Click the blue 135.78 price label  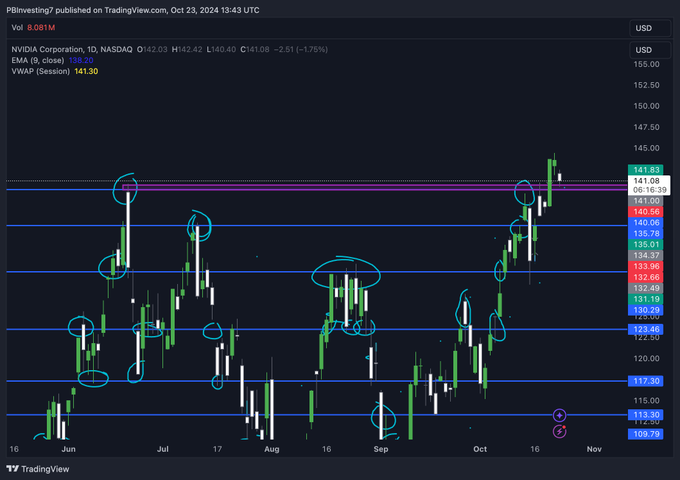click(x=645, y=233)
